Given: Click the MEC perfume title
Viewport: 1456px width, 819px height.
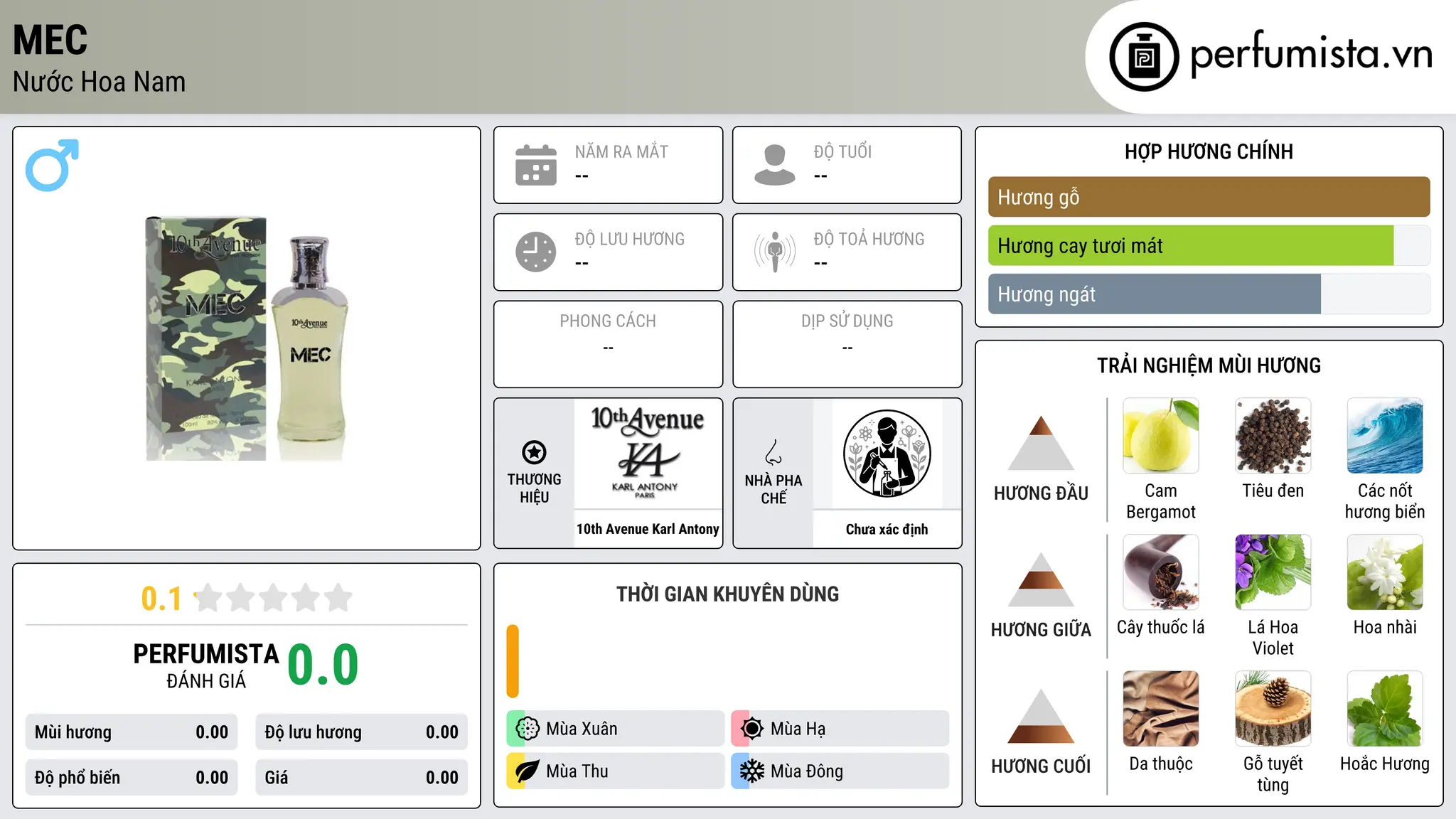Looking at the screenshot, I should (50, 40).
